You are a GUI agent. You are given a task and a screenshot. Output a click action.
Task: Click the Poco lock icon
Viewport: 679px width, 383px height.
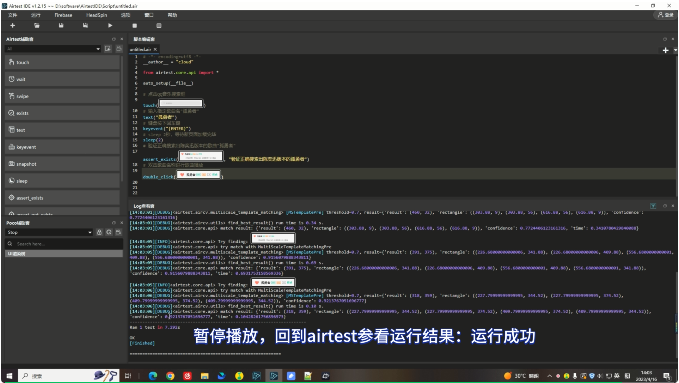tap(99, 232)
